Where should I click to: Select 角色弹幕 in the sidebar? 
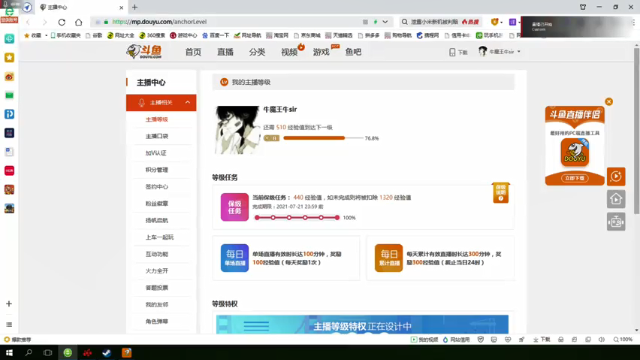[157, 321]
